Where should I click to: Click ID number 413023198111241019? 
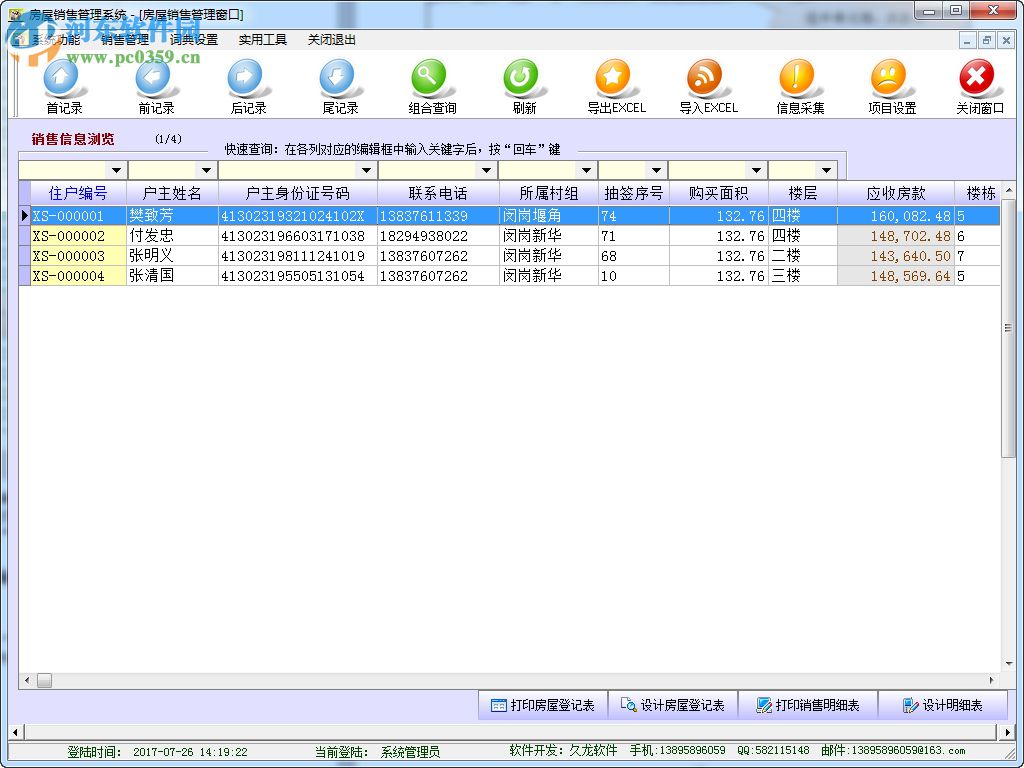[x=293, y=256]
